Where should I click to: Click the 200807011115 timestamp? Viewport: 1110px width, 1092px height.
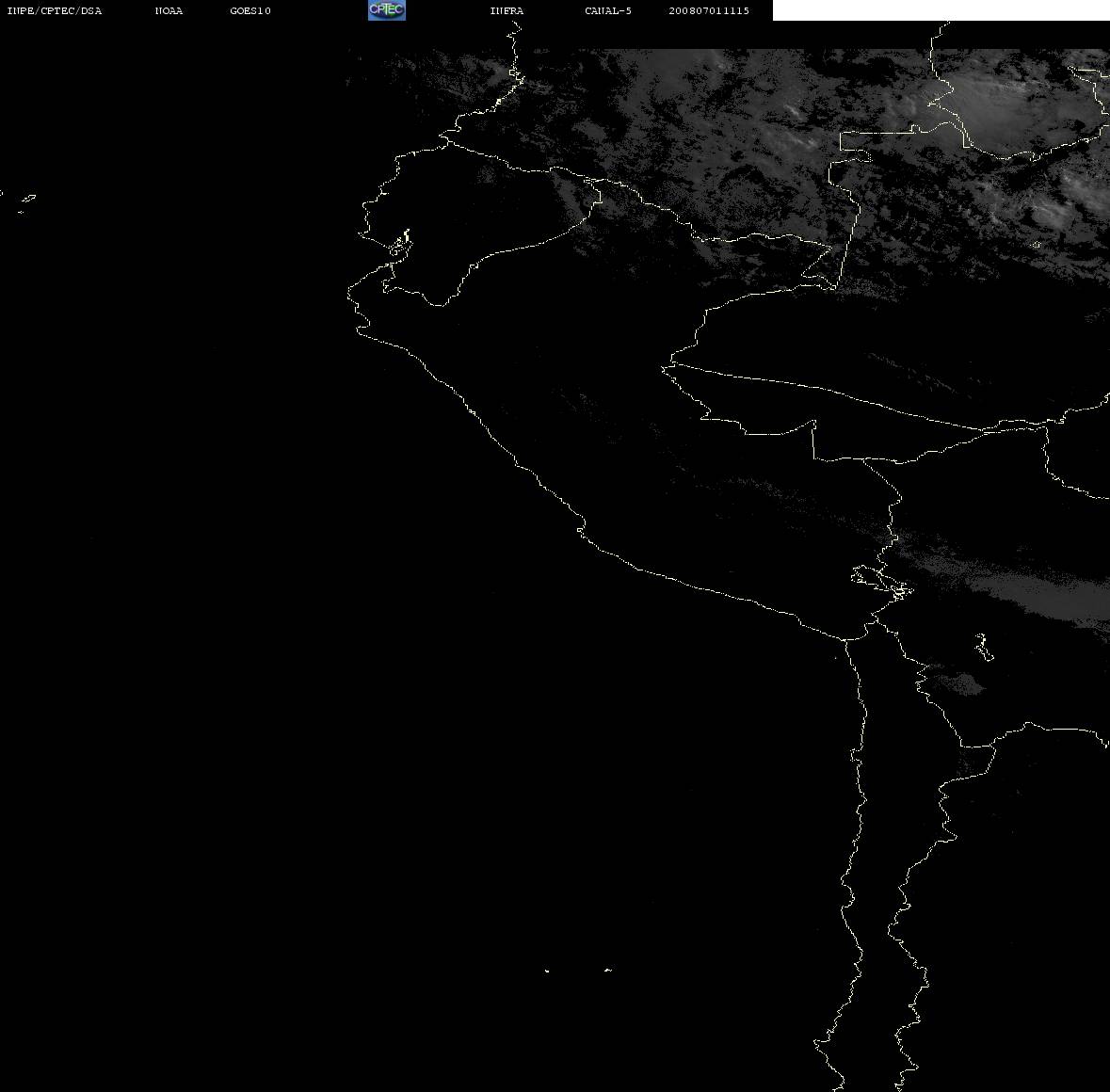tap(709, 10)
